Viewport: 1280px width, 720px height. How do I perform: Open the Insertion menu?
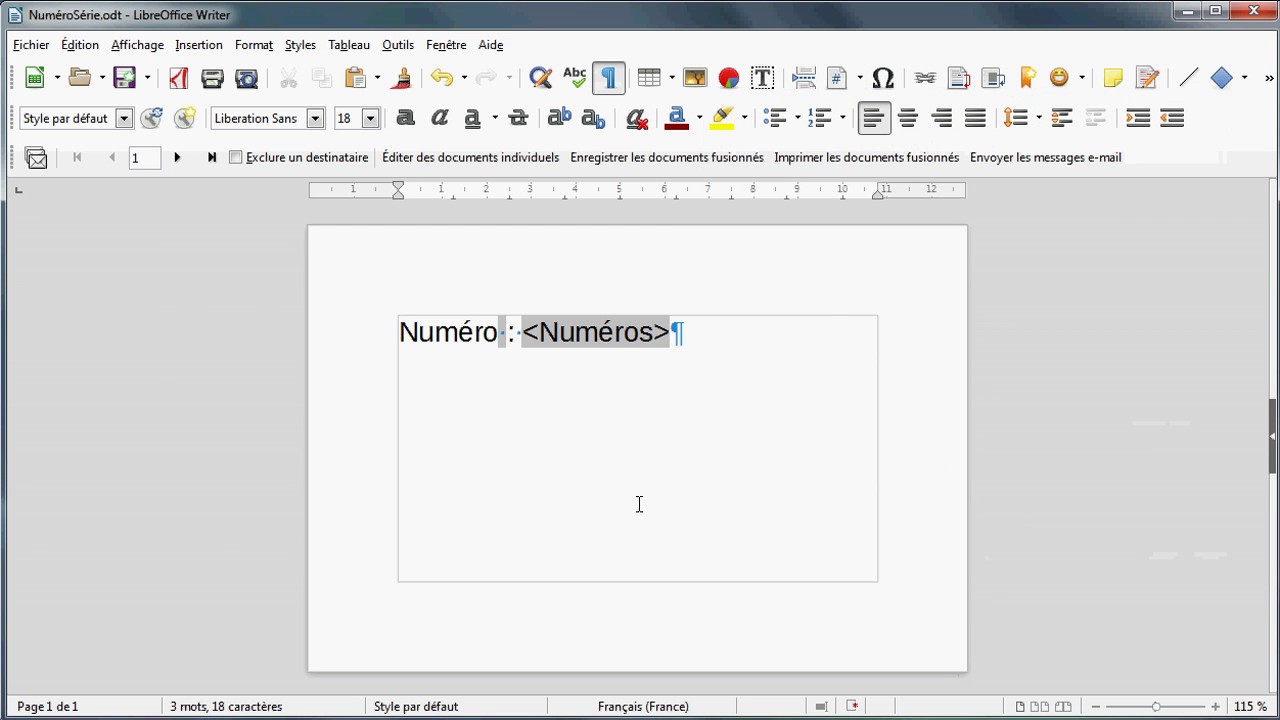click(x=199, y=45)
